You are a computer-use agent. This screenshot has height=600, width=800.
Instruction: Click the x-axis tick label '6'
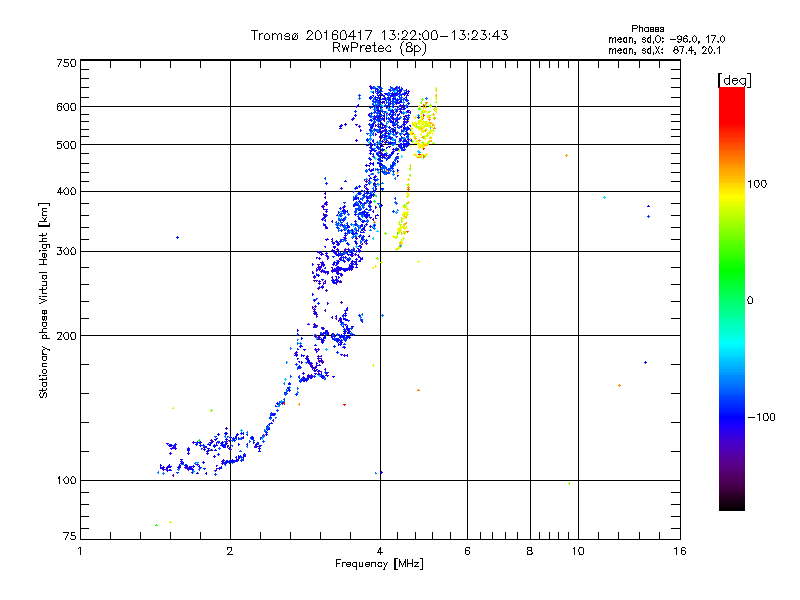click(467, 551)
